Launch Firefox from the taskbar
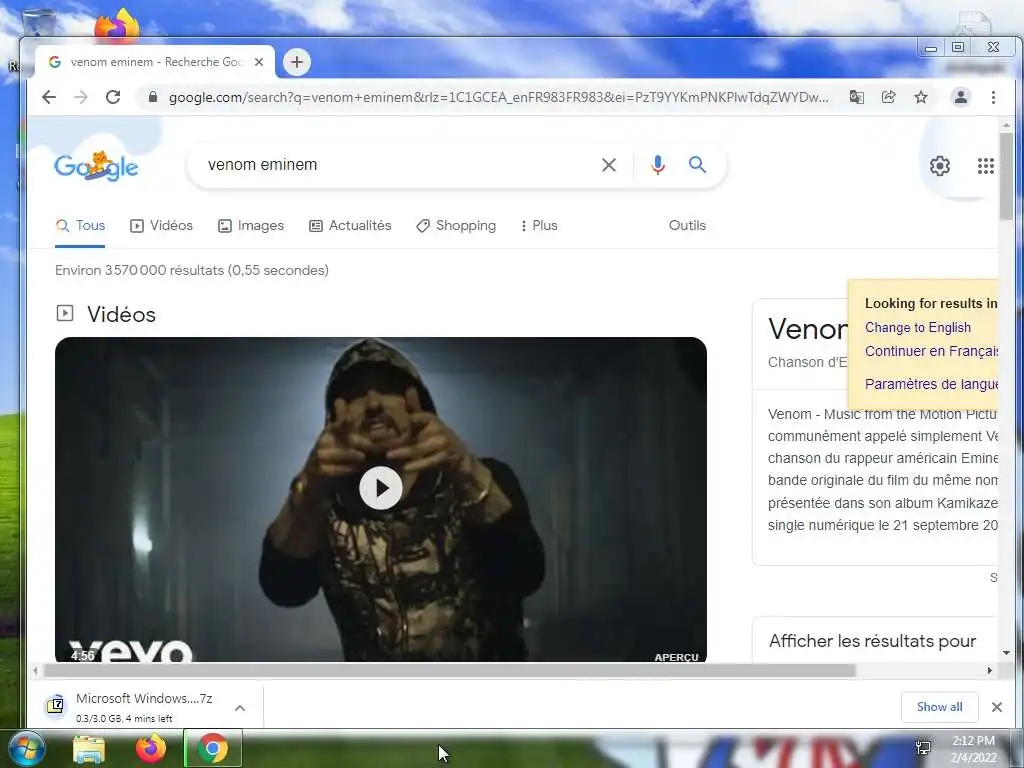 tap(150, 748)
